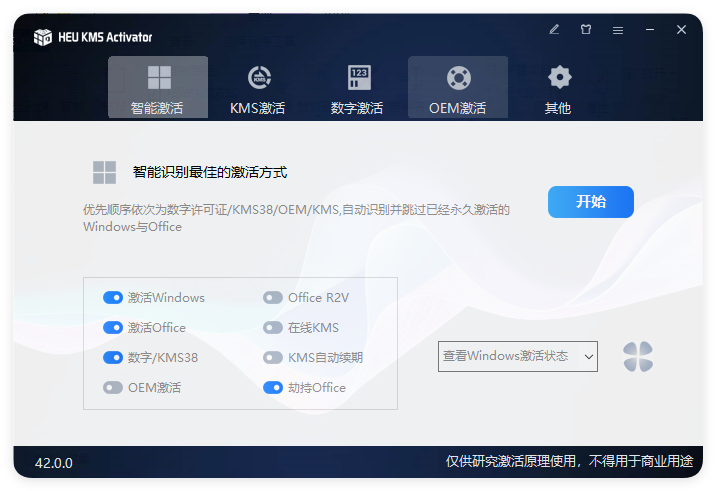
Task: Disable the 数字/KMS38 switch
Action: click(113, 358)
